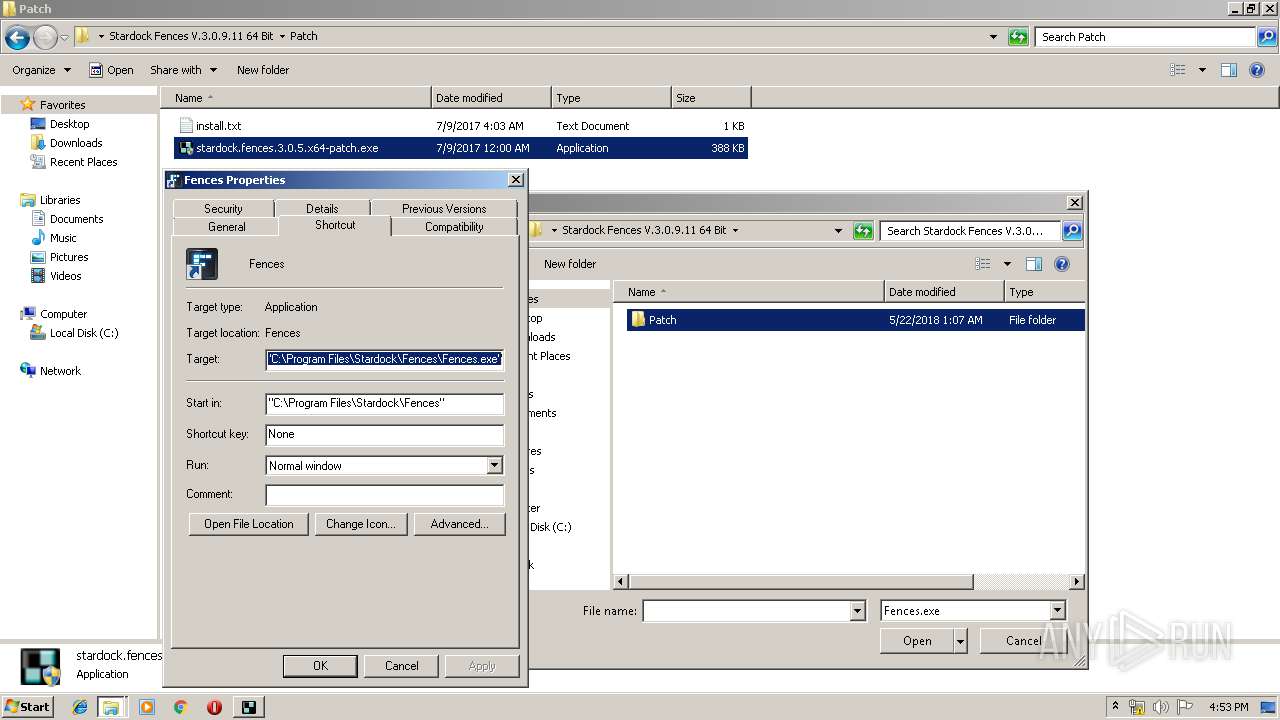
Task: Select Documents library in sidebar
Action: [76, 219]
